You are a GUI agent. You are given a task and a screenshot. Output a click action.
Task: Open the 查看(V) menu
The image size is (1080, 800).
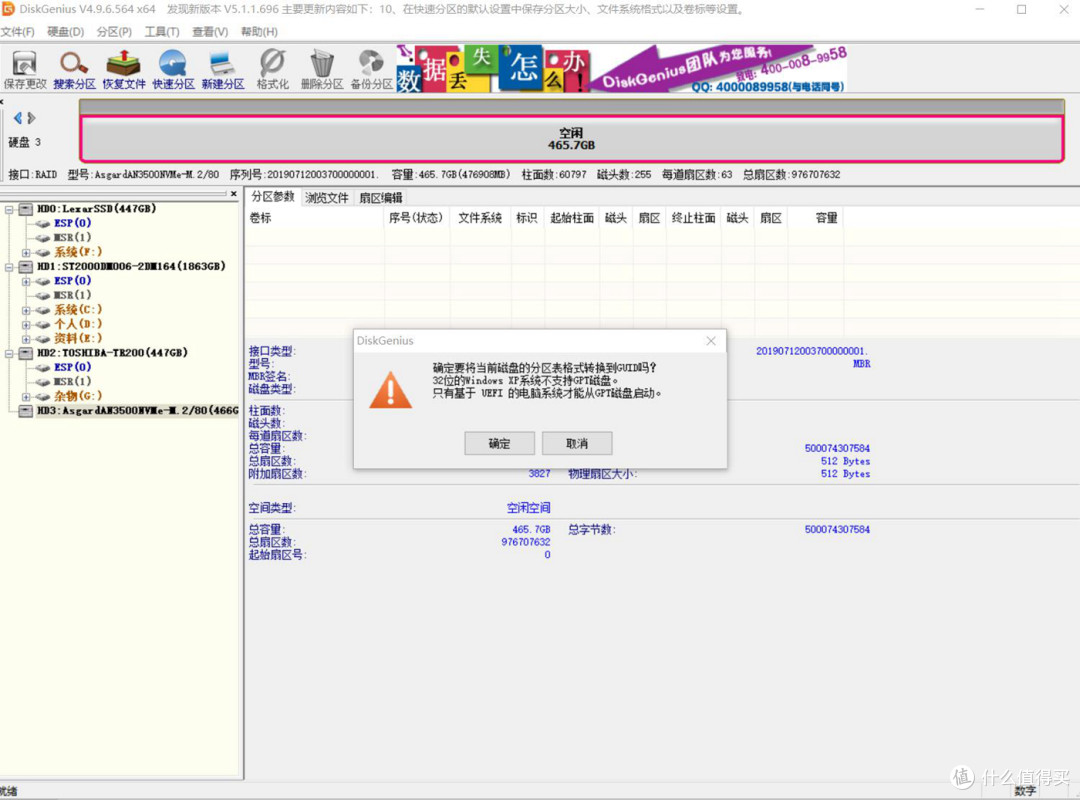click(210, 32)
